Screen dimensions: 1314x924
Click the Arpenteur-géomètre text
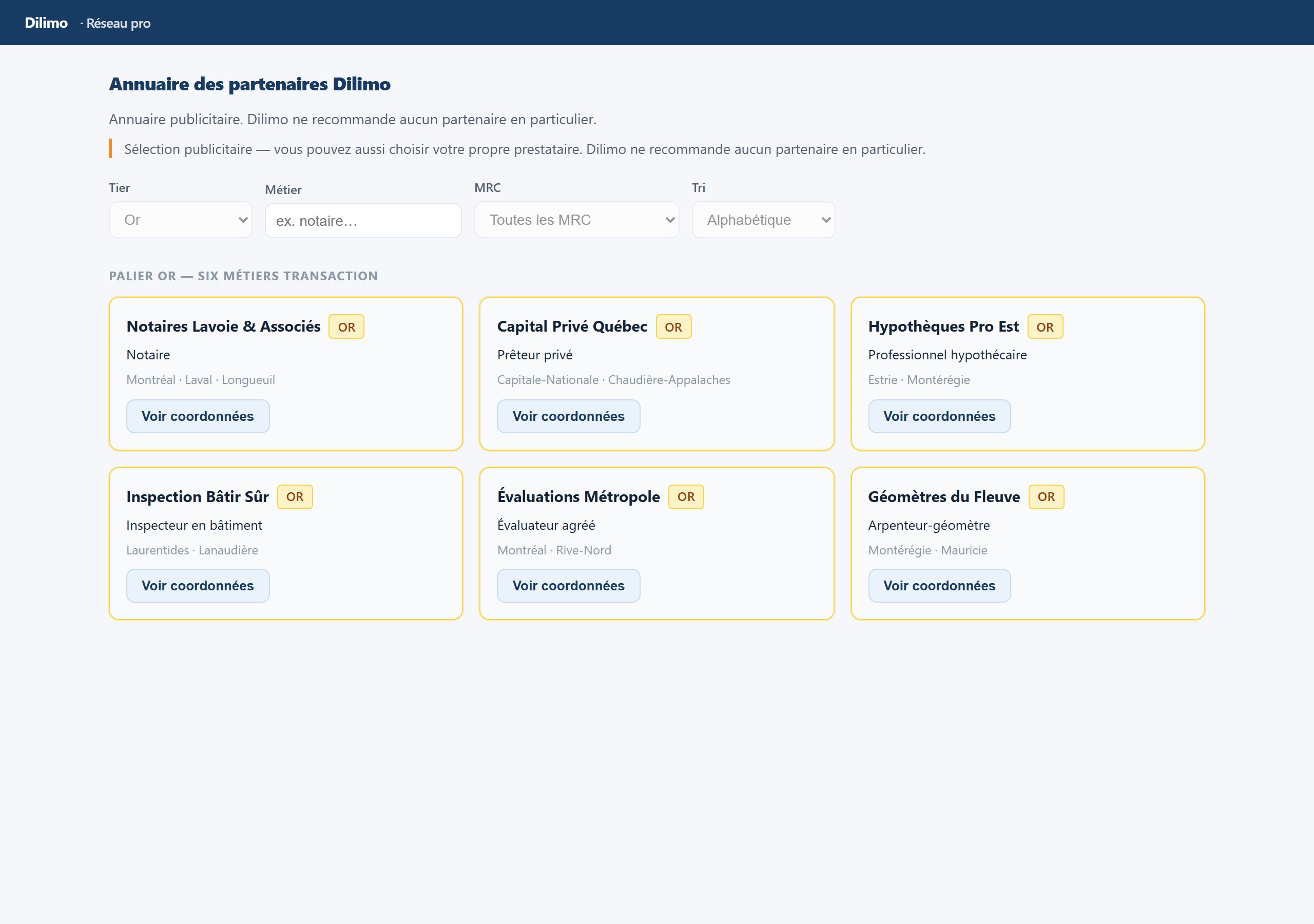coord(929,525)
